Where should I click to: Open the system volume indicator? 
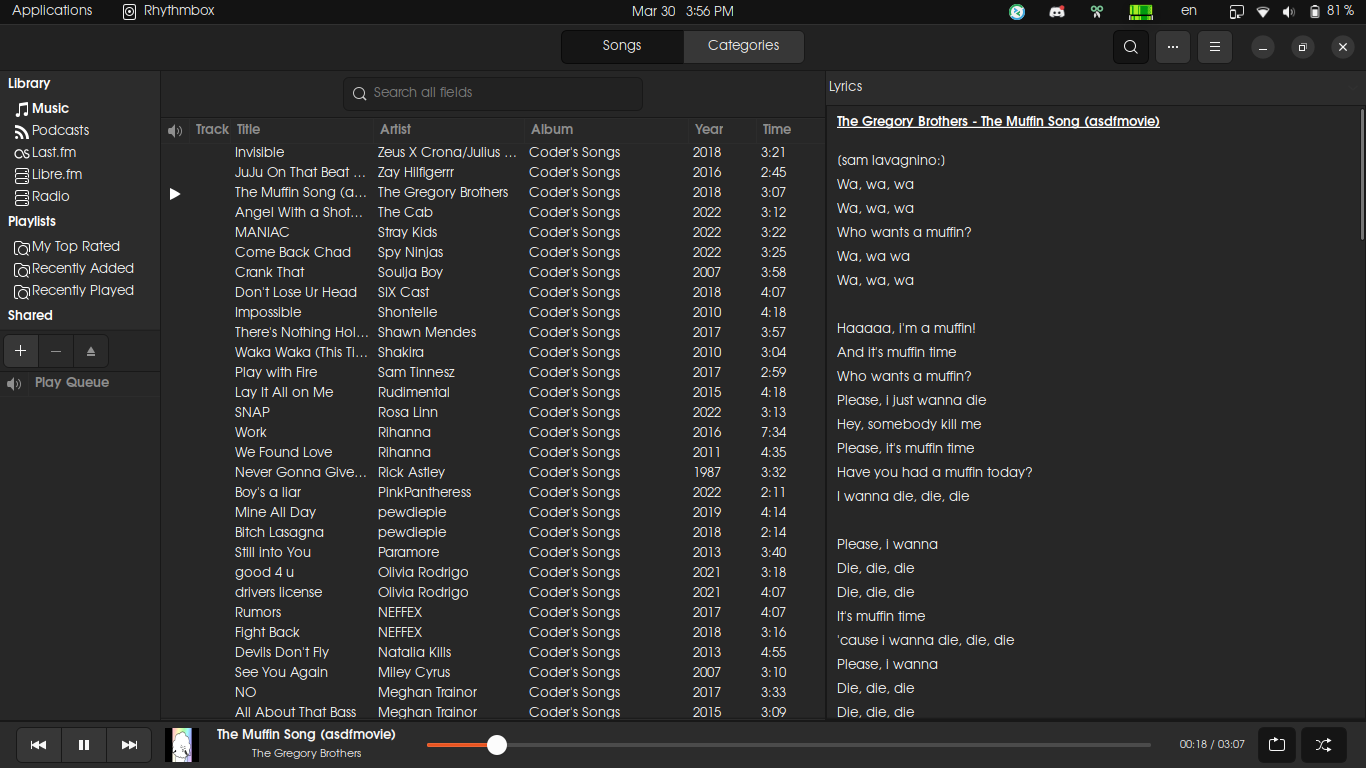click(1288, 12)
